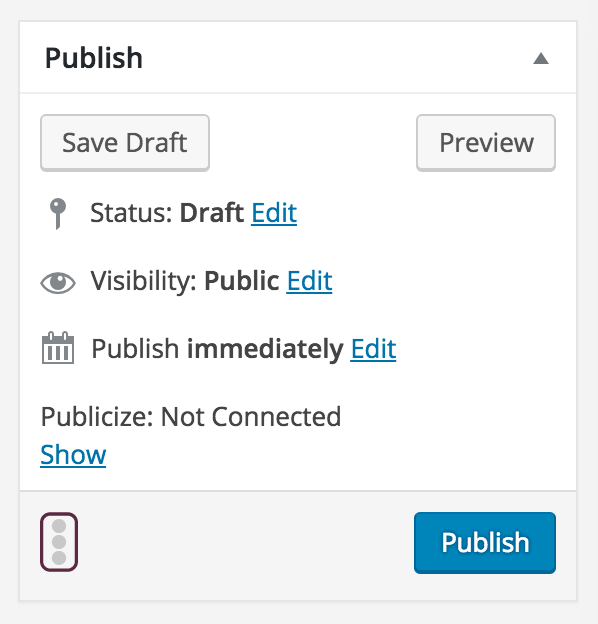Select the bold Public visibility text

tap(242, 281)
